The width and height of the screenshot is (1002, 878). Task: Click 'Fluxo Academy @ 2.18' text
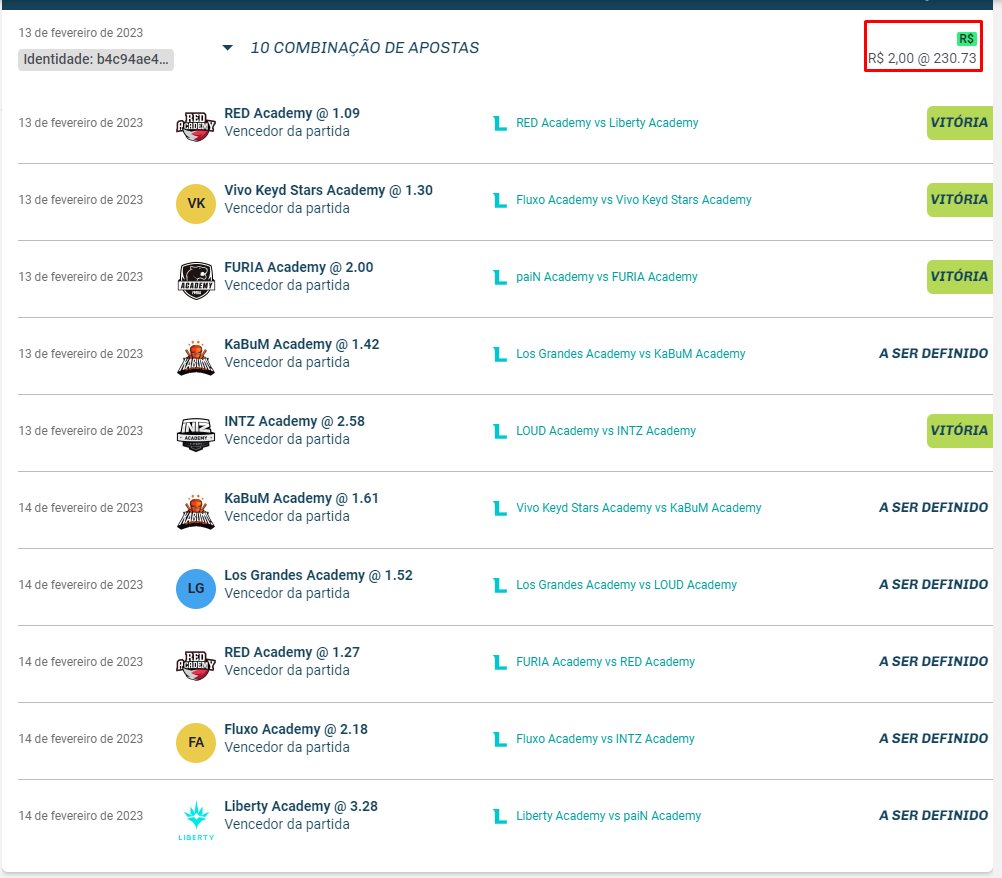tap(296, 729)
